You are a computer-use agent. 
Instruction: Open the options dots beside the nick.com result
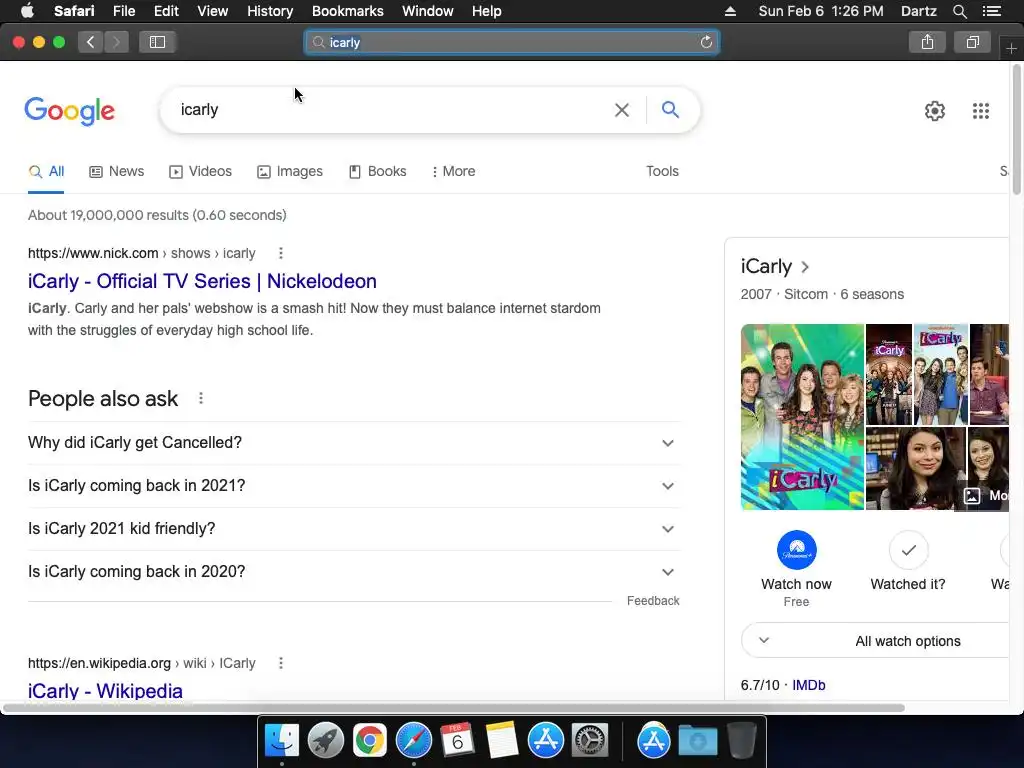click(x=281, y=253)
